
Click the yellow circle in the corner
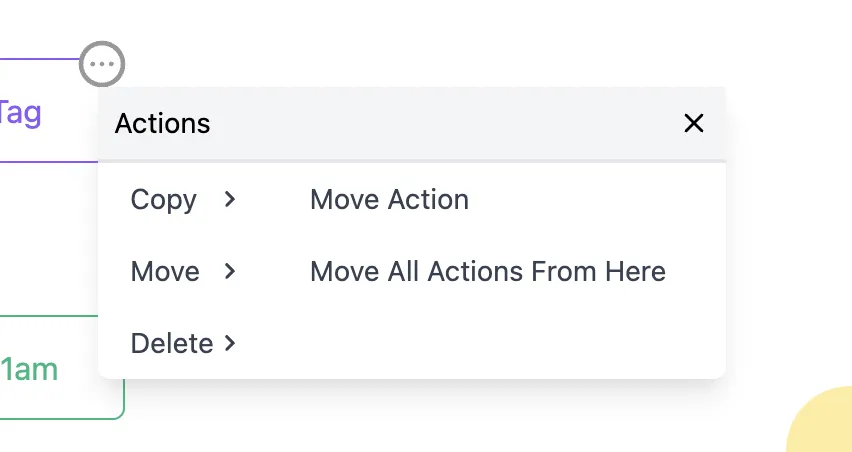pyautogui.click(x=820, y=421)
